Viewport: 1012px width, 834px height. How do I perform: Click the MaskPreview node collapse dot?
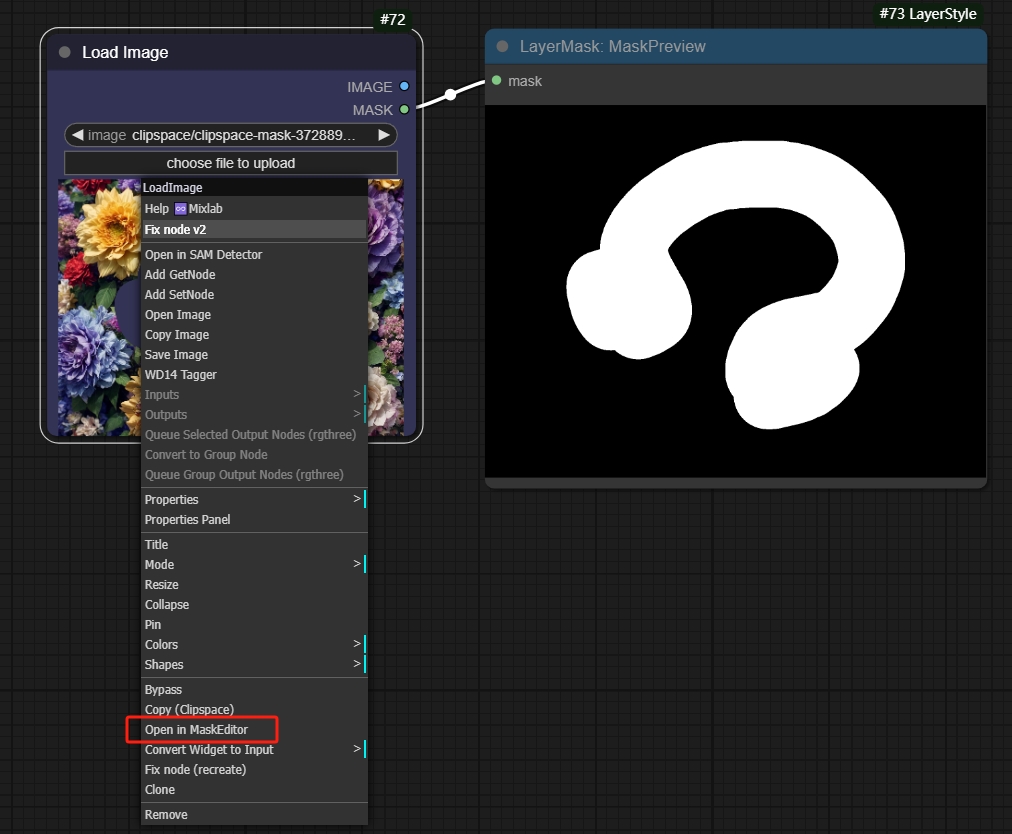tap(502, 46)
